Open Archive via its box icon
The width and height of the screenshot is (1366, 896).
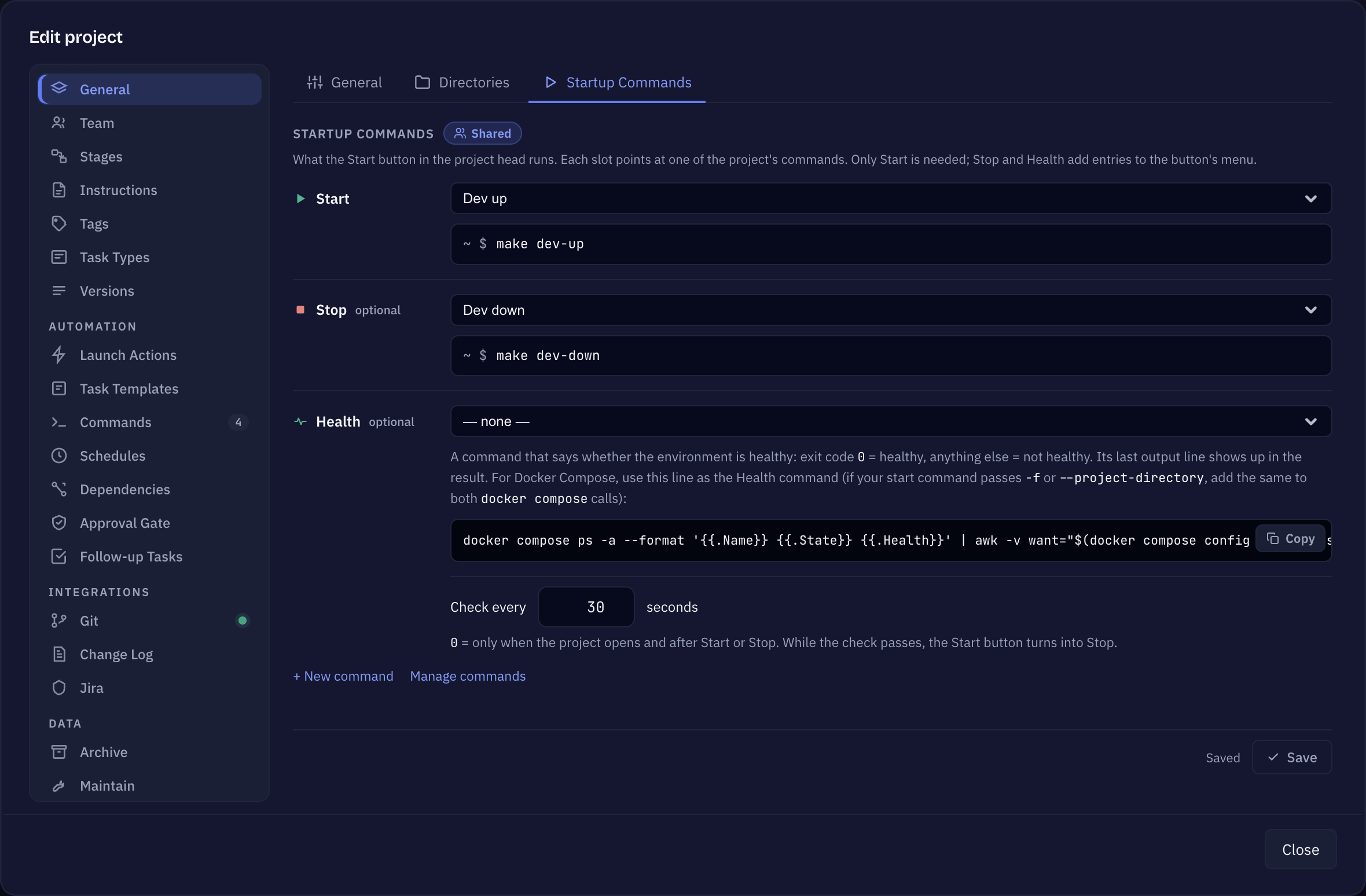pos(58,752)
